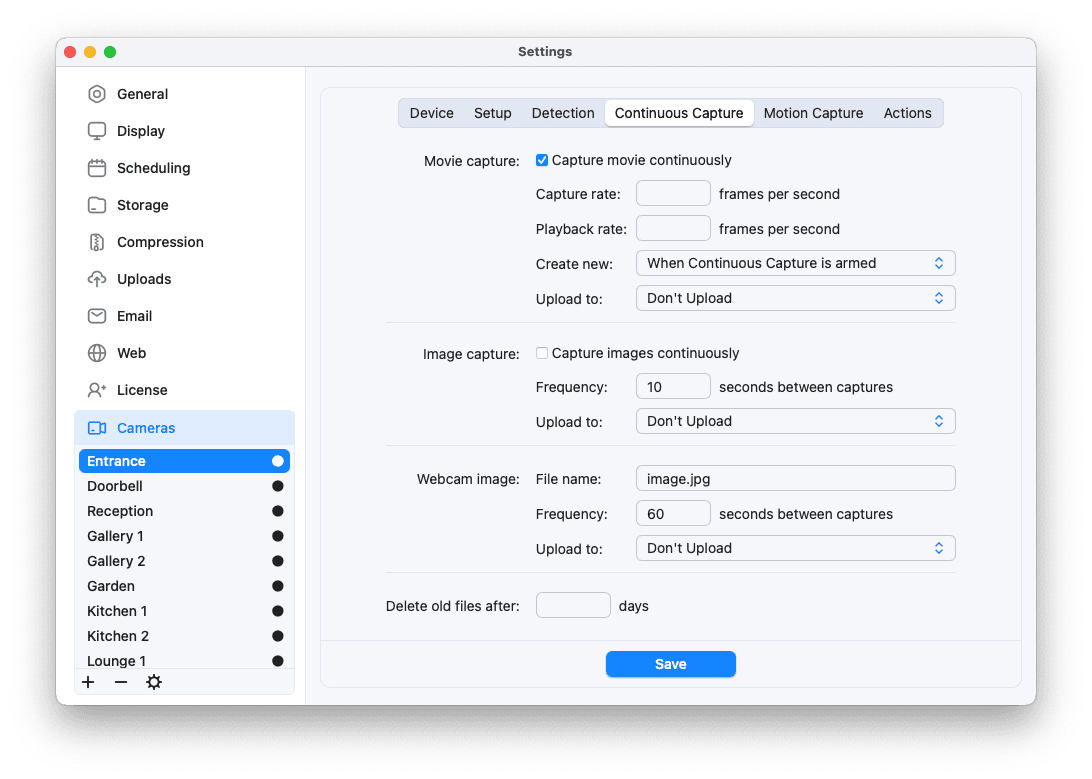Image resolution: width=1092 pixels, height=779 pixels.
Task: Toggle the Entrance camera status dot
Action: (277, 460)
